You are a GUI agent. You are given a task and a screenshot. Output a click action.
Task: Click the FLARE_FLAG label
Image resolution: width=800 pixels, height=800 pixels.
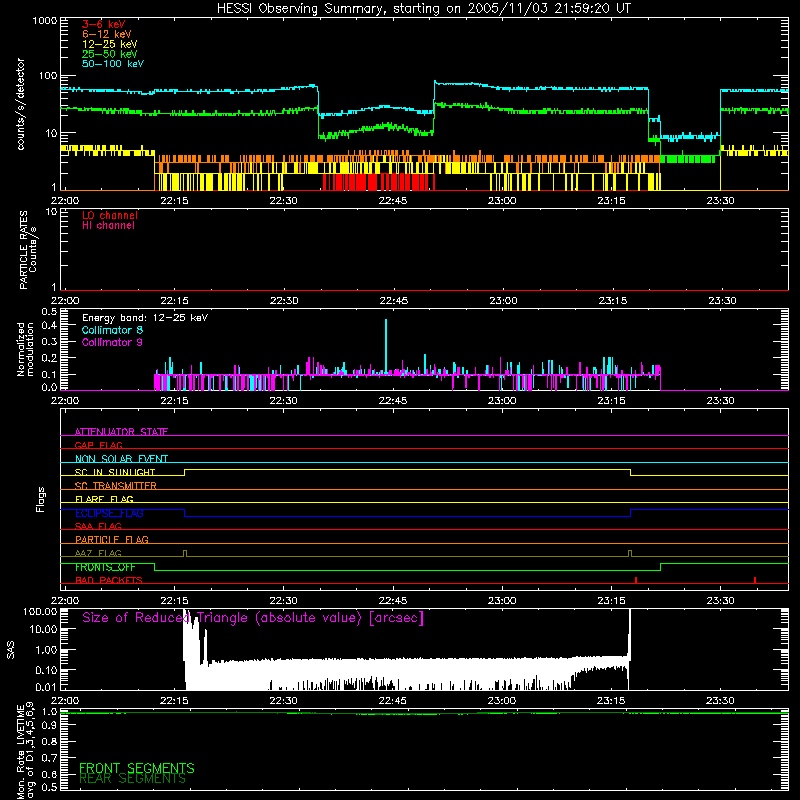coord(104,499)
